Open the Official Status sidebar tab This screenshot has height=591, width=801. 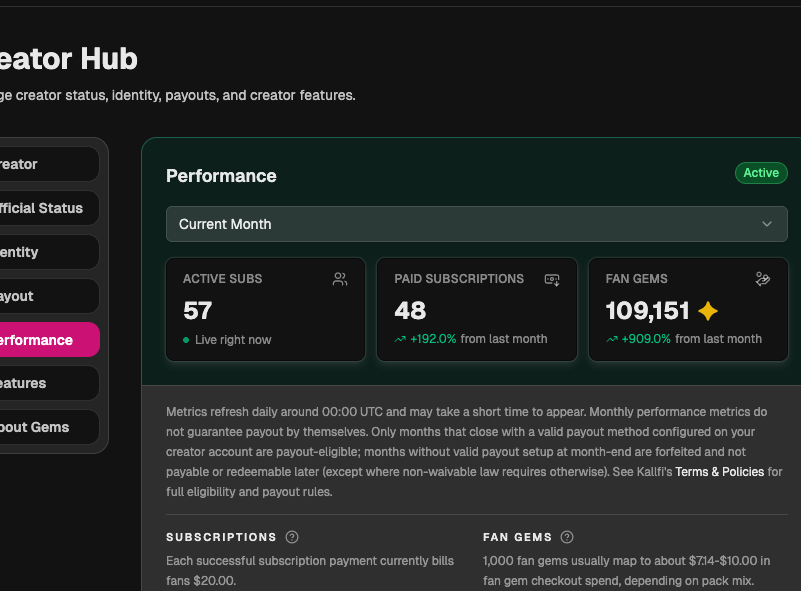49,208
